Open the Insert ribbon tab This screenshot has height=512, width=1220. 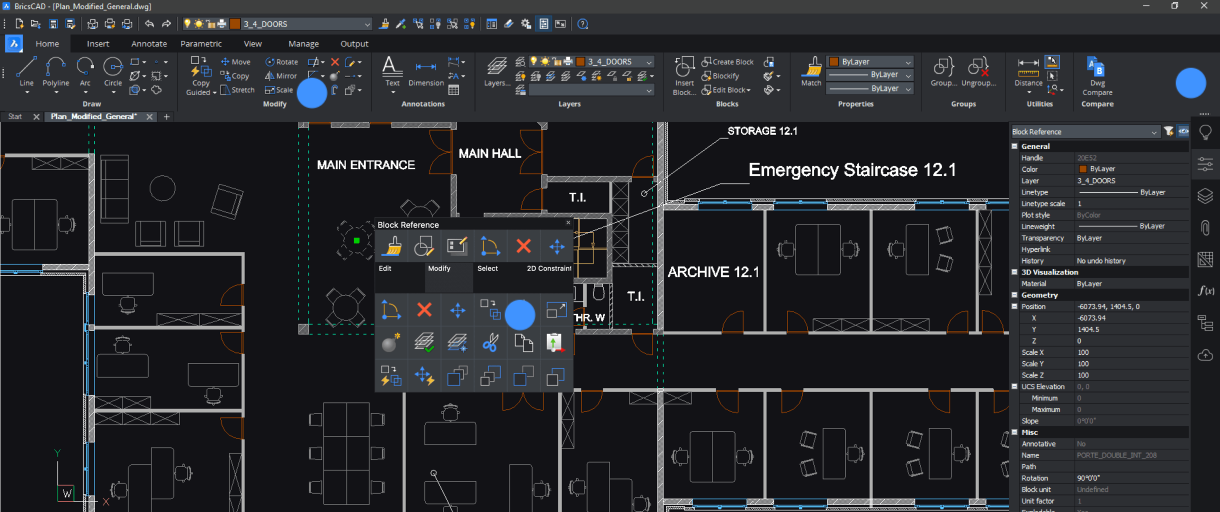(x=98, y=44)
